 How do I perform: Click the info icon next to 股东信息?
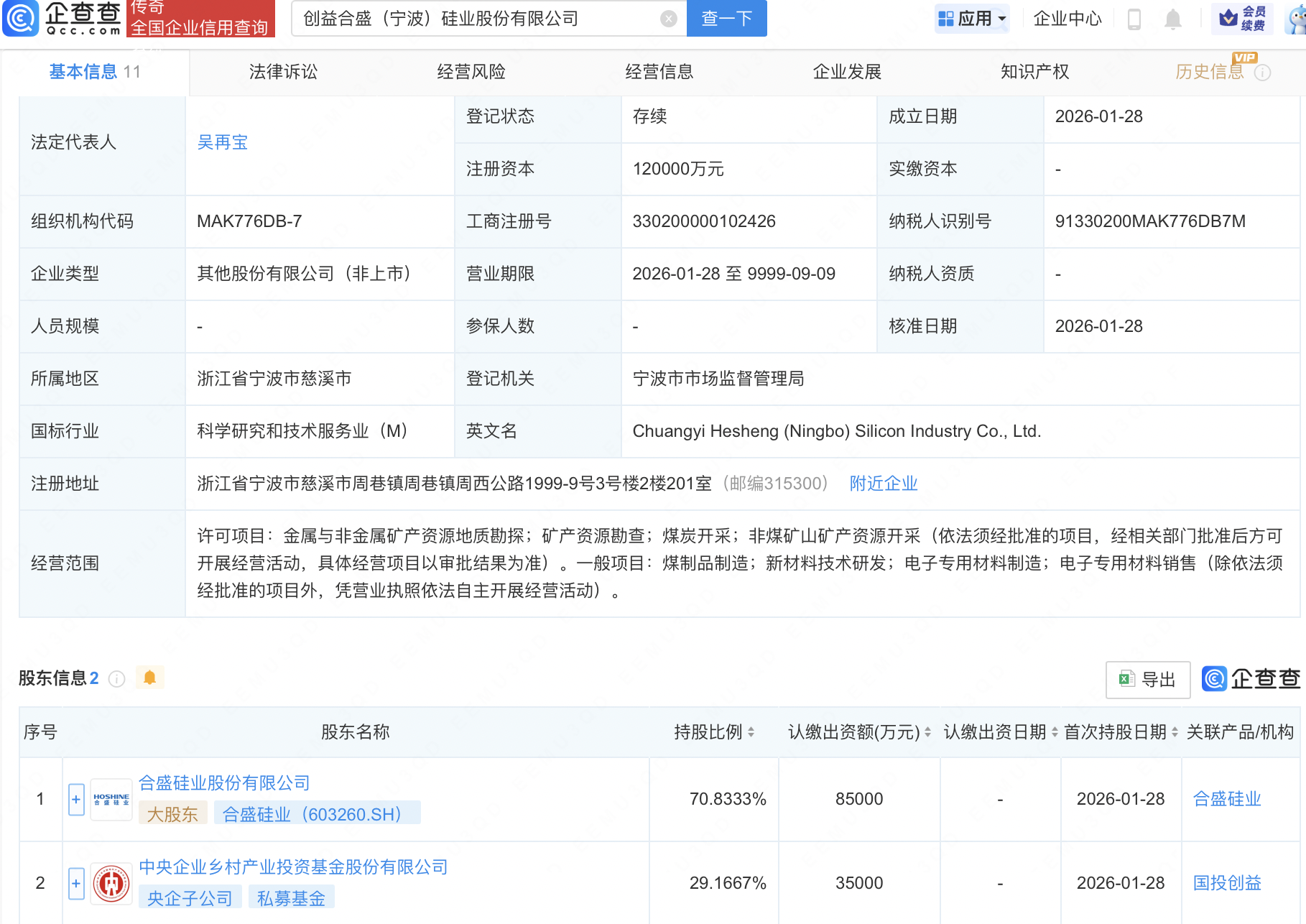(116, 678)
